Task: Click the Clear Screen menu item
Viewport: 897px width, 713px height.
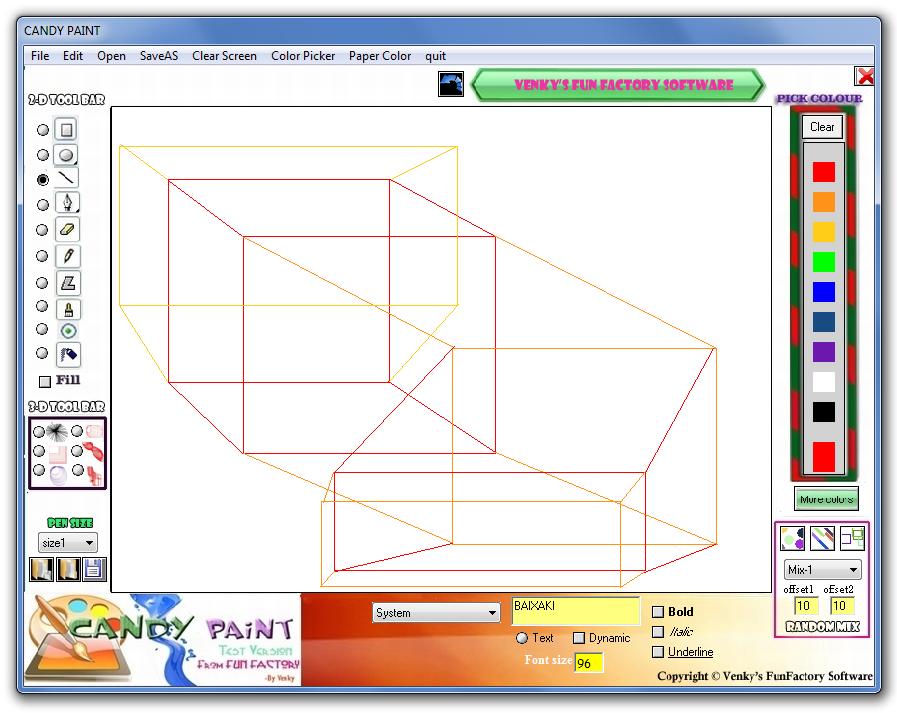Action: [x=224, y=56]
